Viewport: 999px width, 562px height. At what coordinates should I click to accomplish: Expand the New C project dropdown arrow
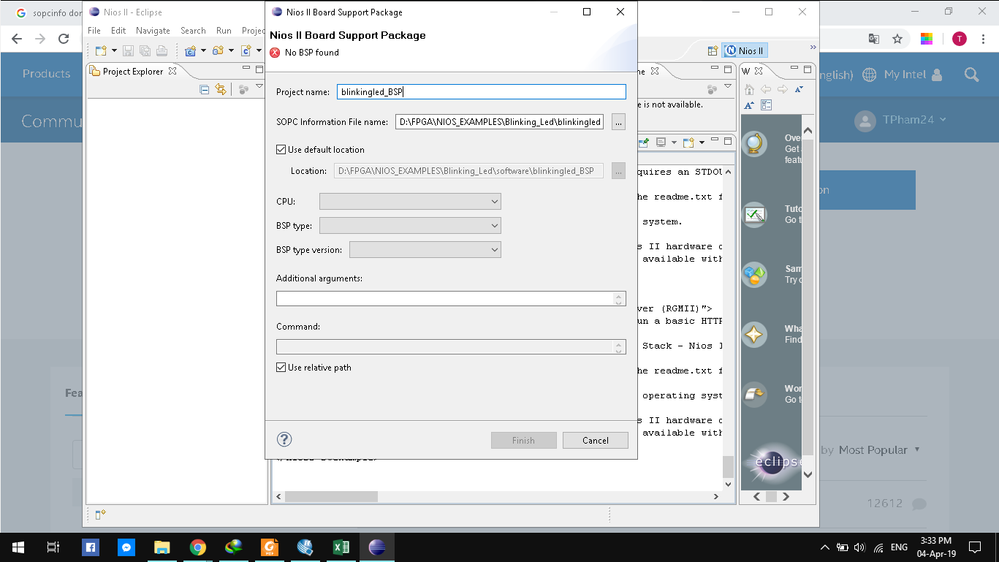click(203, 51)
